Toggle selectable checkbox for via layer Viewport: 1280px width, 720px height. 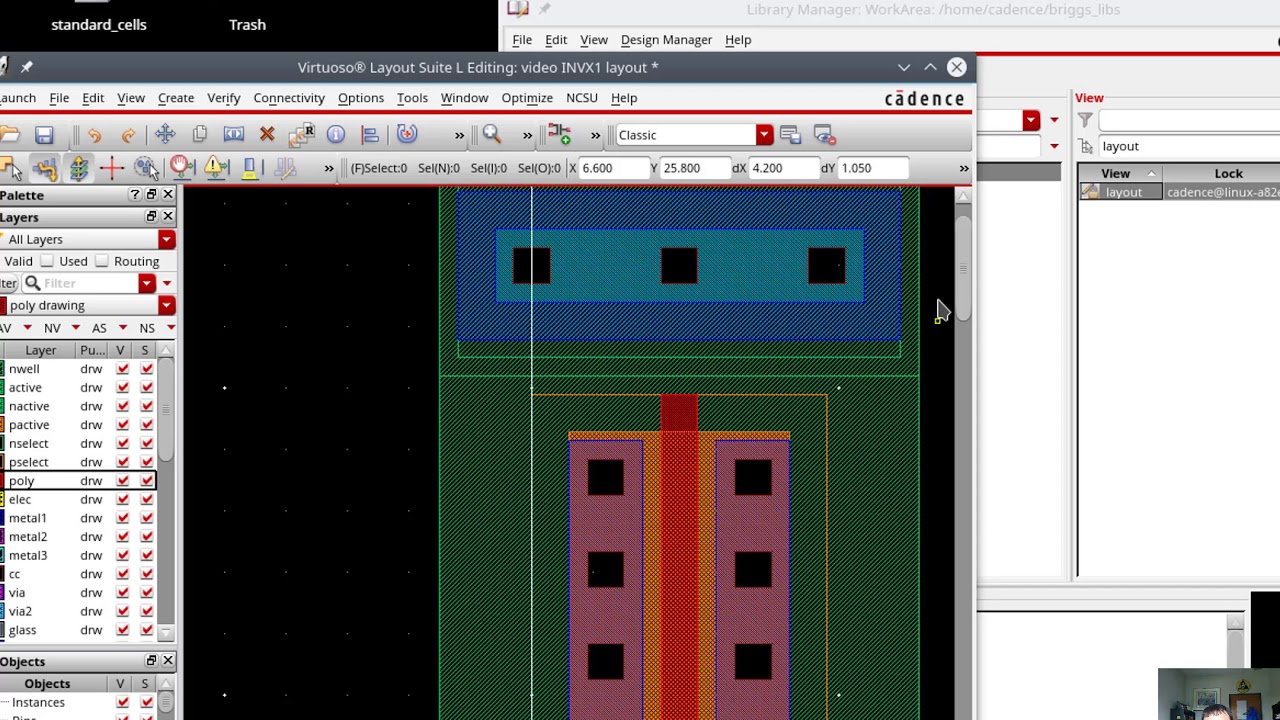(146, 593)
